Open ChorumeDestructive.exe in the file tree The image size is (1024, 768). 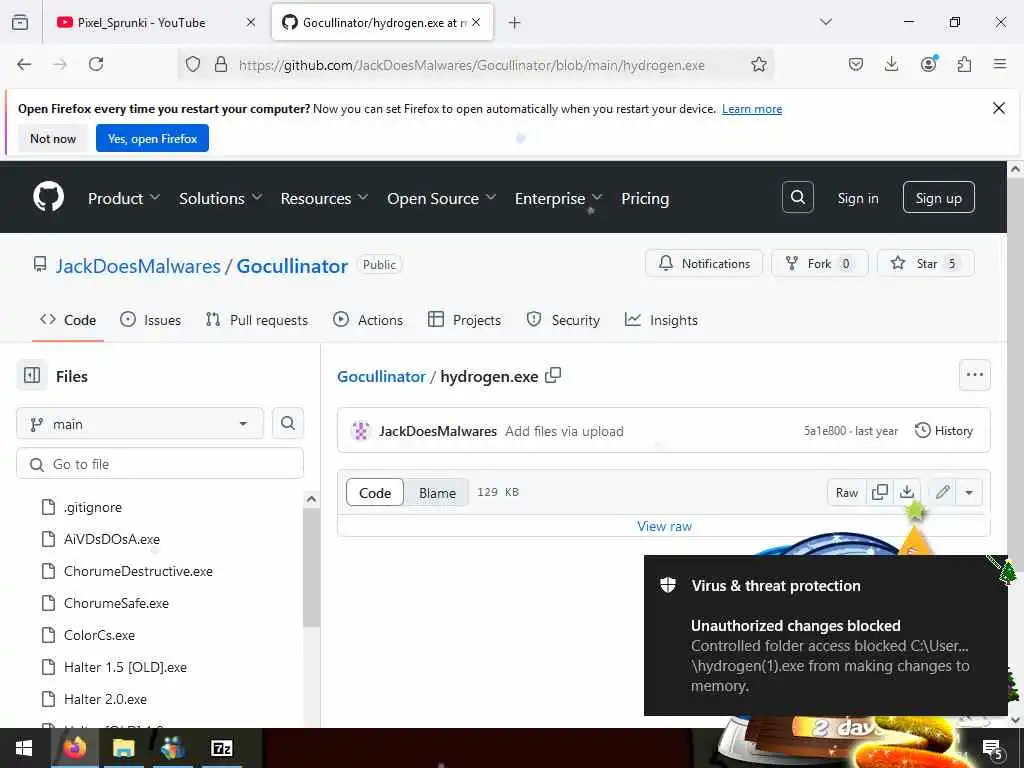point(138,571)
